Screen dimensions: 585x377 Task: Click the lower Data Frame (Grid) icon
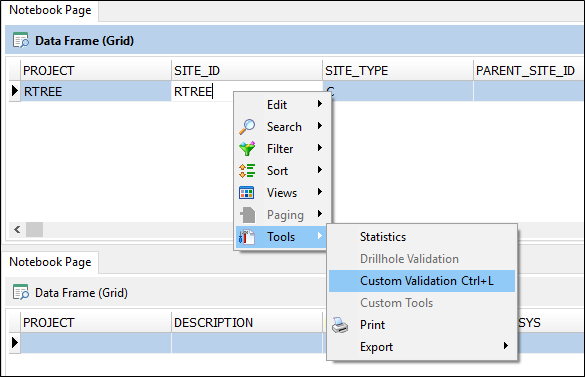click(21, 292)
